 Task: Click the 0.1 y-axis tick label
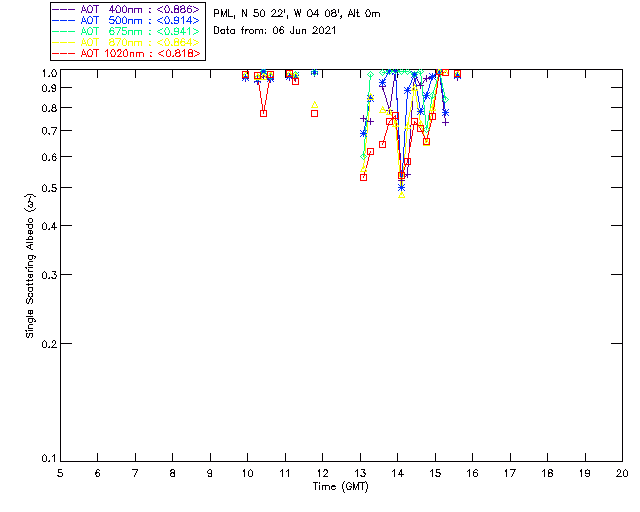[x=49, y=459]
